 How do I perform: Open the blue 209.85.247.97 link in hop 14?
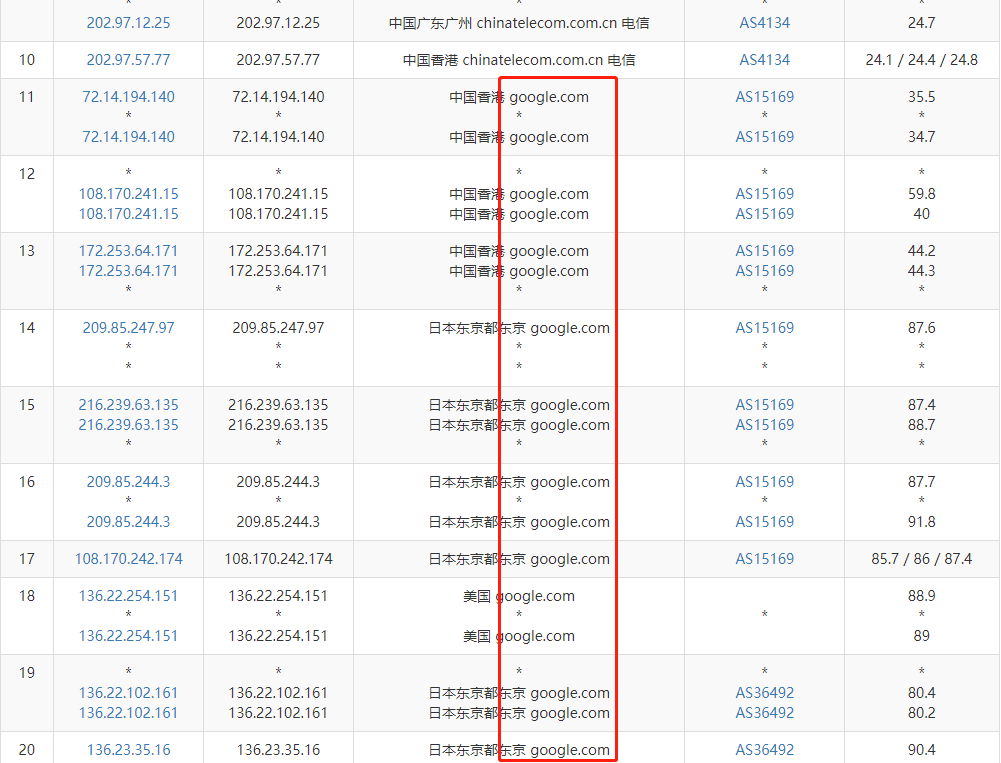tap(128, 328)
